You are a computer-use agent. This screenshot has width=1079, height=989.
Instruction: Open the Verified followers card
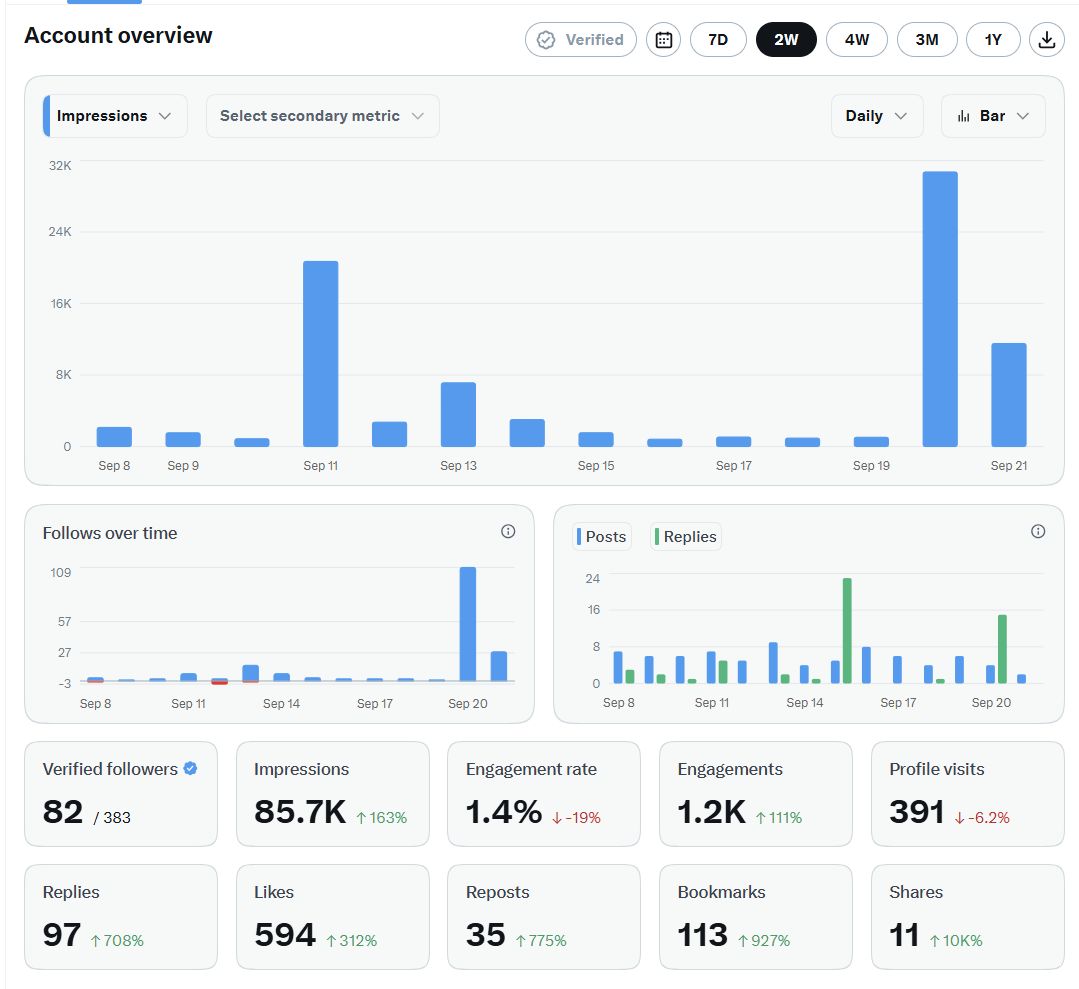(121, 794)
